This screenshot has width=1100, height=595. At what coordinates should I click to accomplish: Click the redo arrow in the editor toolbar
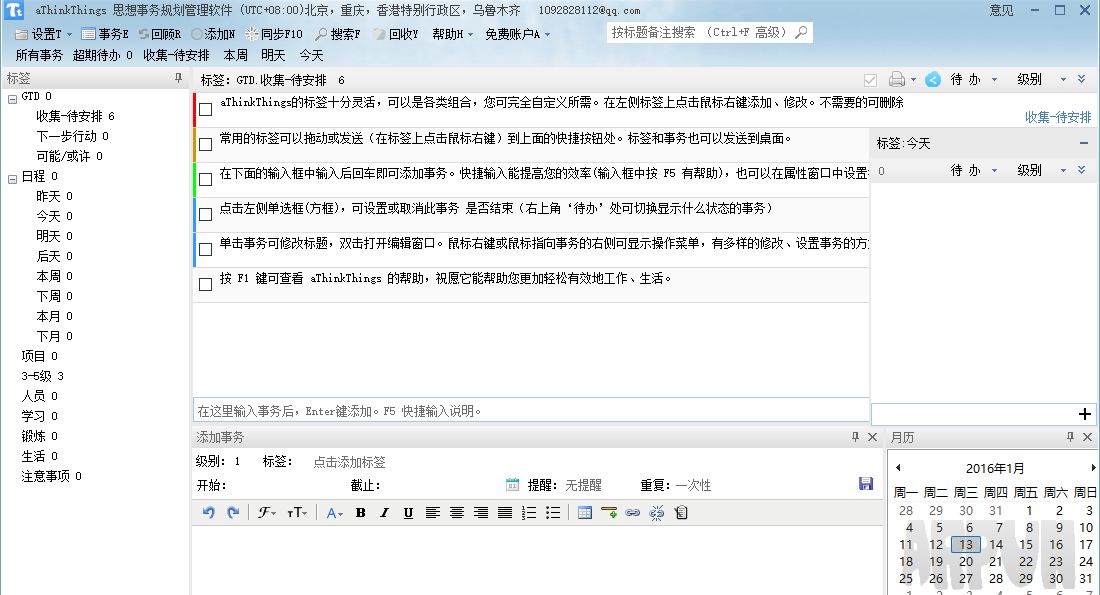233,513
